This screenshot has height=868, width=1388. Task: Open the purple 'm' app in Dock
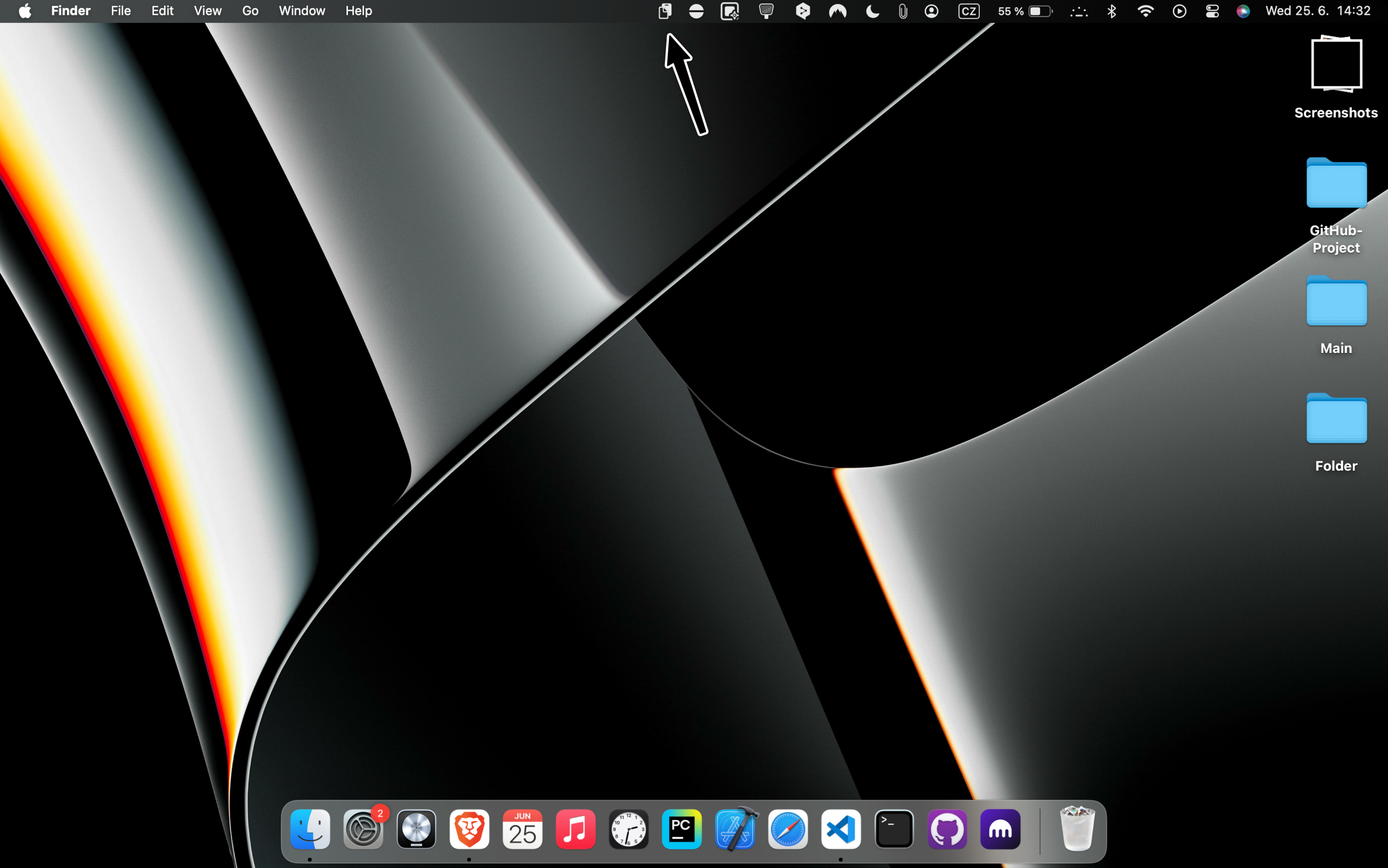[1001, 829]
